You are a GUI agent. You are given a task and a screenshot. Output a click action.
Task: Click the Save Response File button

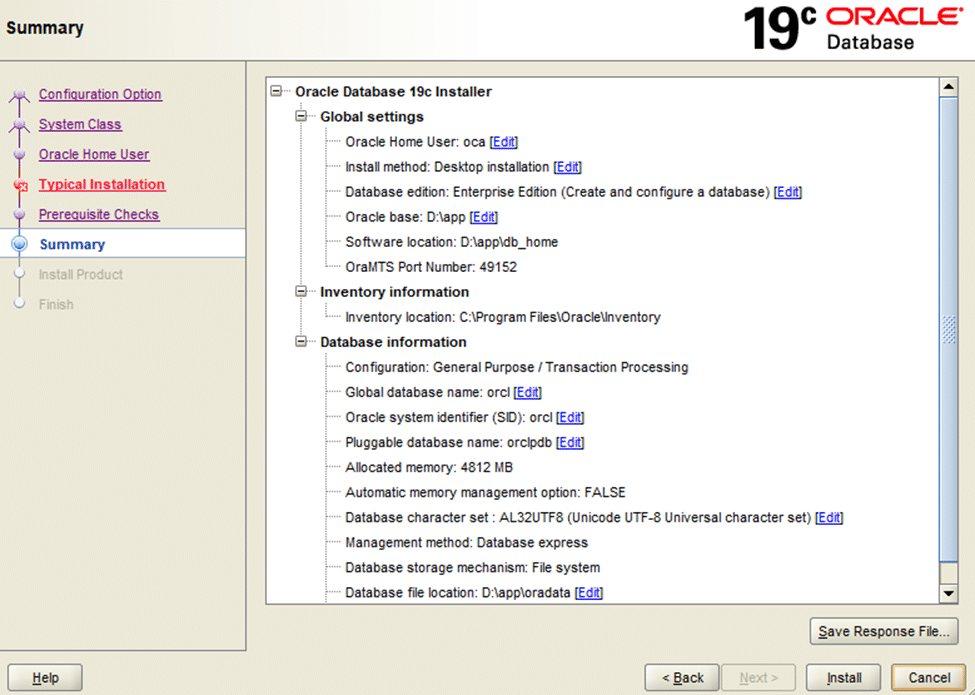point(884,632)
